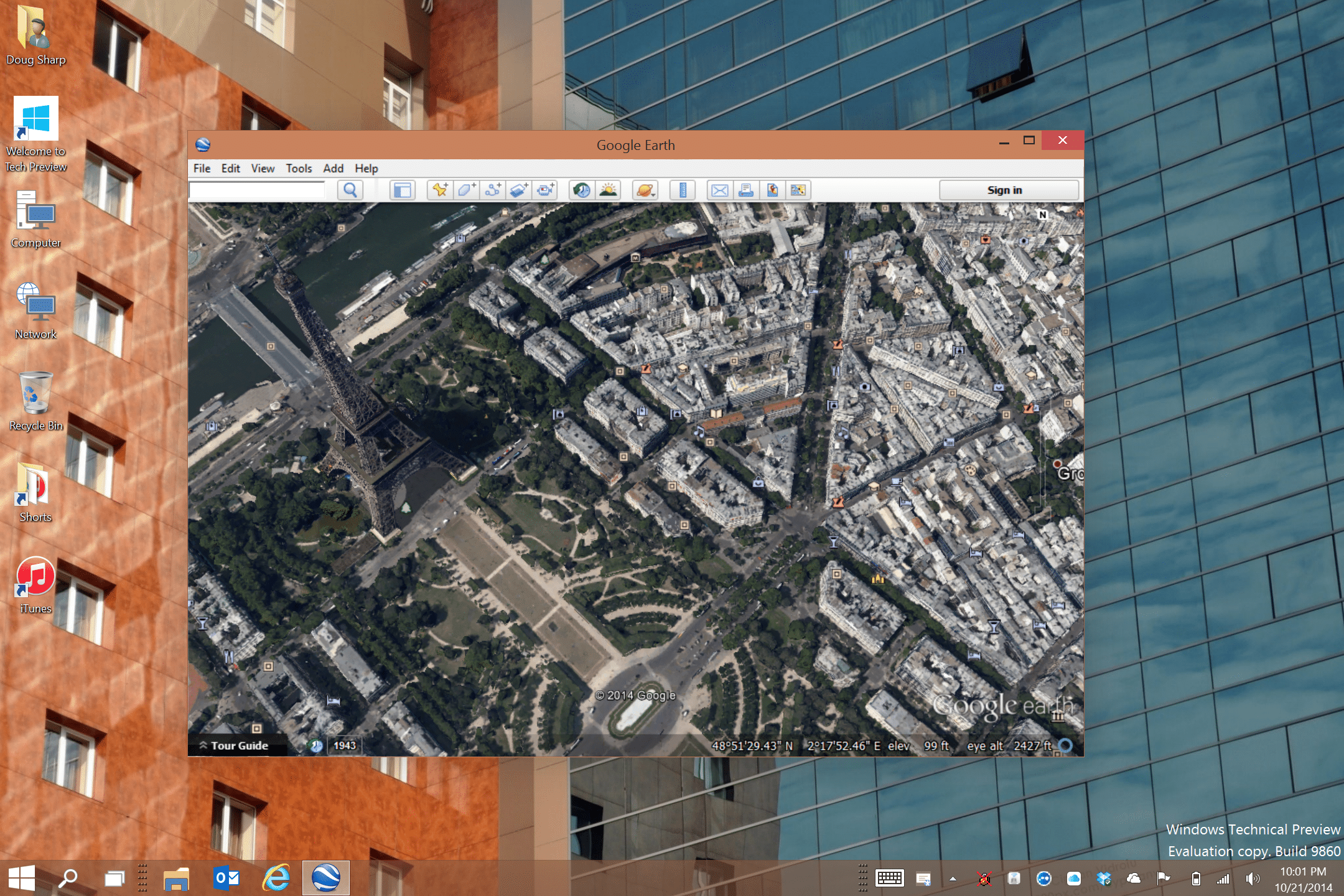
Task: Click the taskbar Search magnifier
Action: pos(68,878)
